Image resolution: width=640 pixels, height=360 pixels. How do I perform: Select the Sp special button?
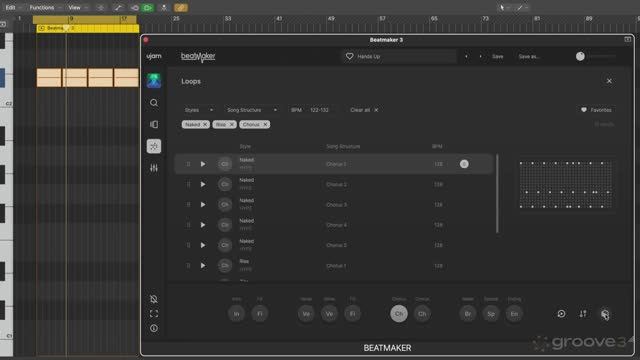point(491,314)
